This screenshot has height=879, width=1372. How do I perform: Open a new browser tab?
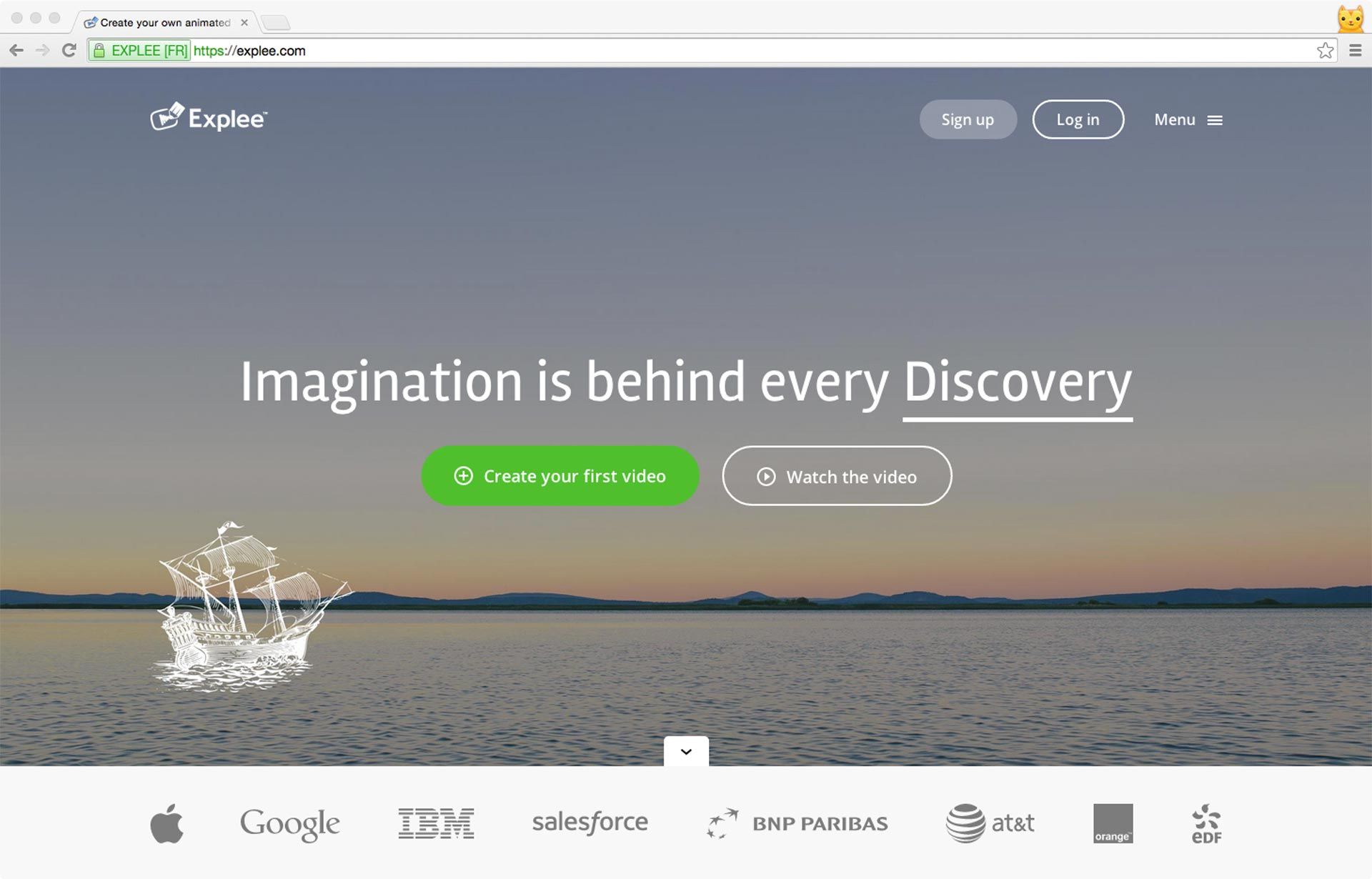coord(274,22)
